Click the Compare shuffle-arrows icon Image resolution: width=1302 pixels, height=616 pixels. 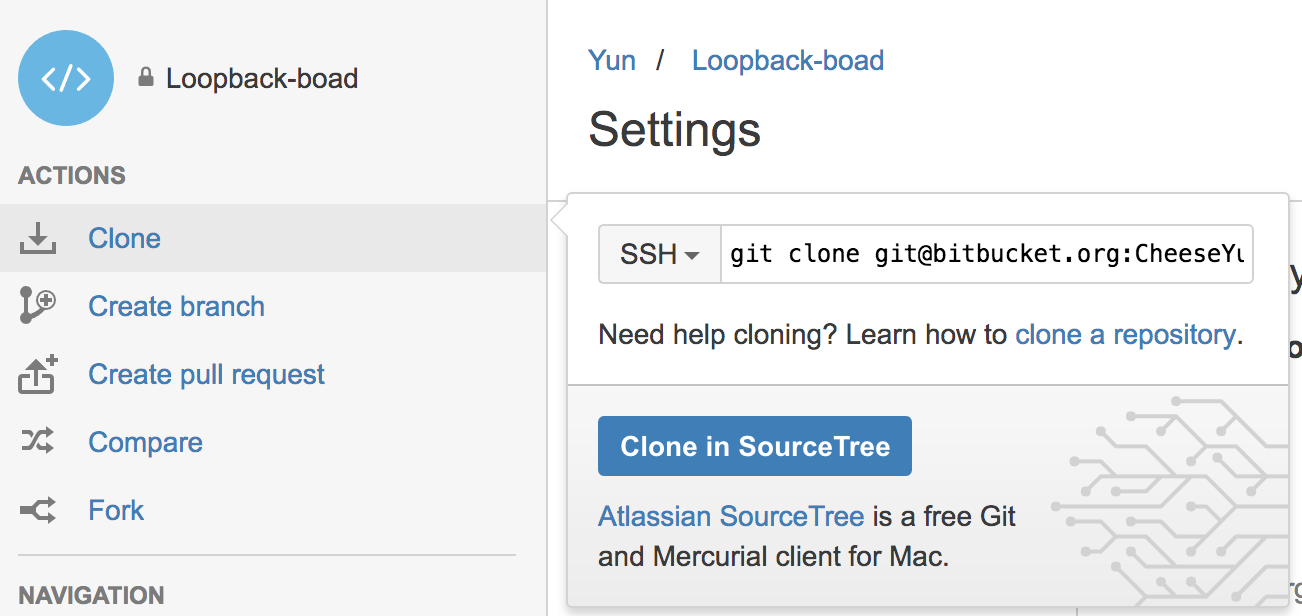point(37,441)
